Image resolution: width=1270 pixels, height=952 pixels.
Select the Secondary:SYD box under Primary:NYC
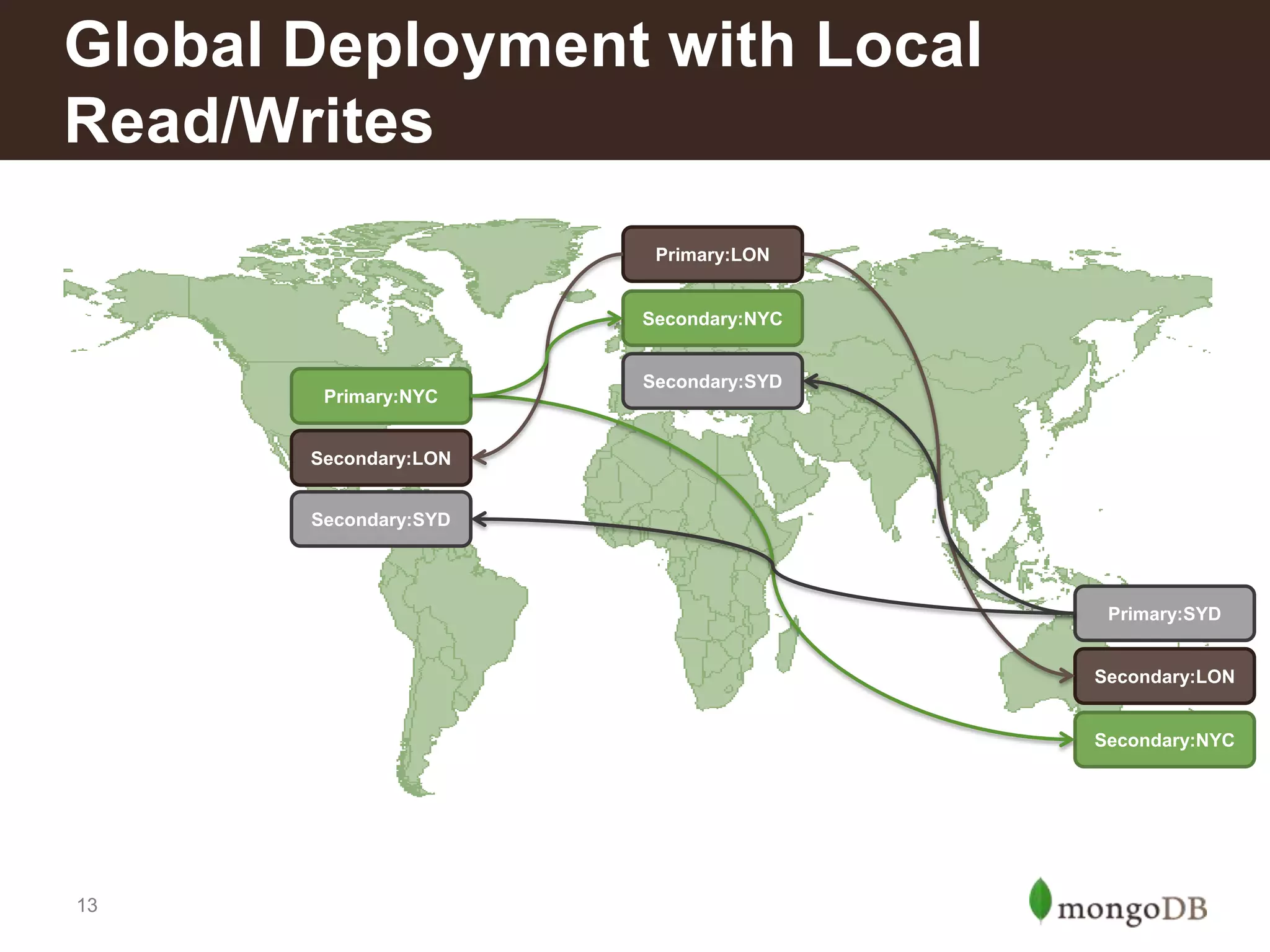[x=381, y=519]
